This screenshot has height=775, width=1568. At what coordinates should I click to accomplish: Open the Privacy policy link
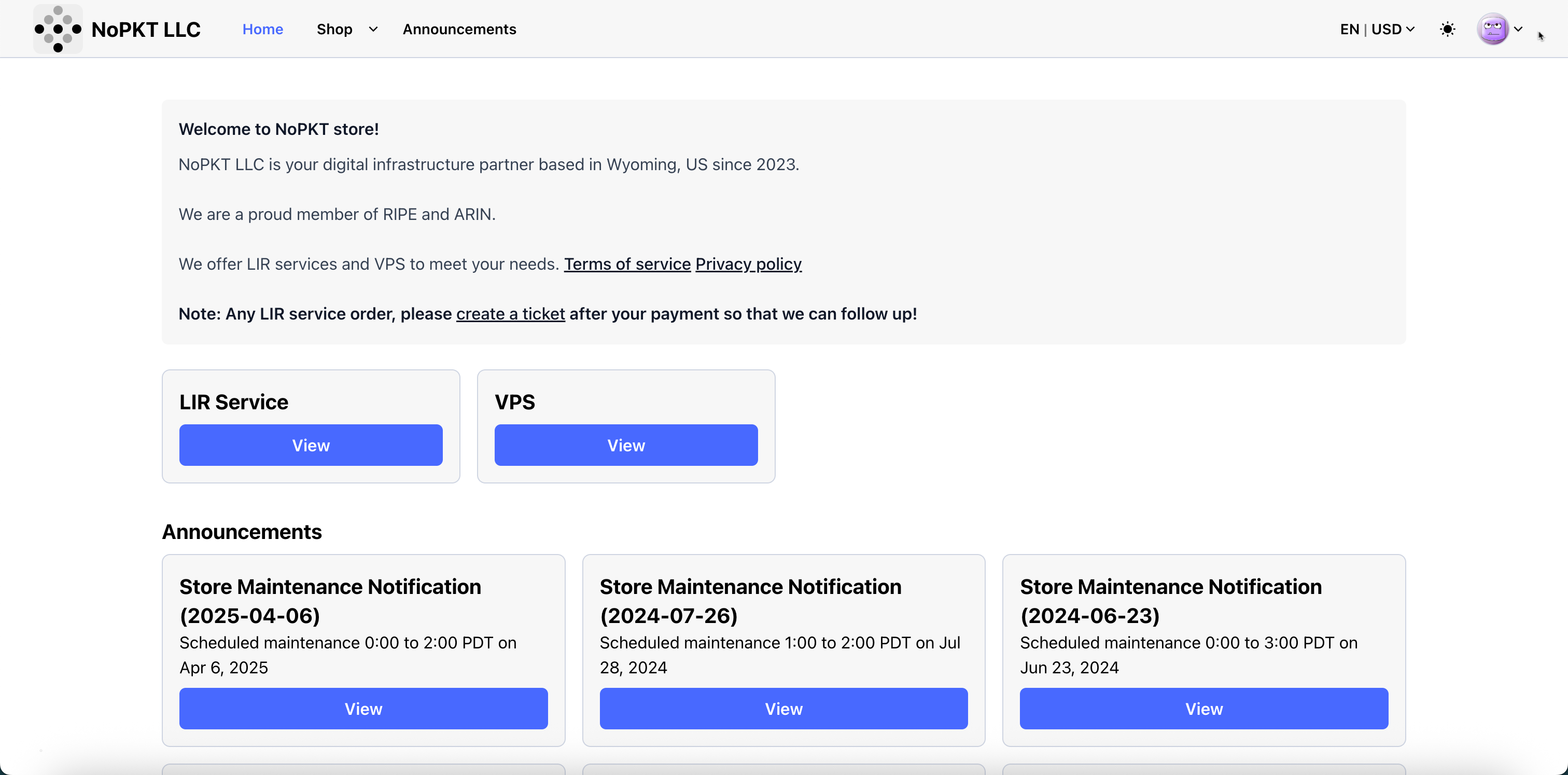point(748,264)
